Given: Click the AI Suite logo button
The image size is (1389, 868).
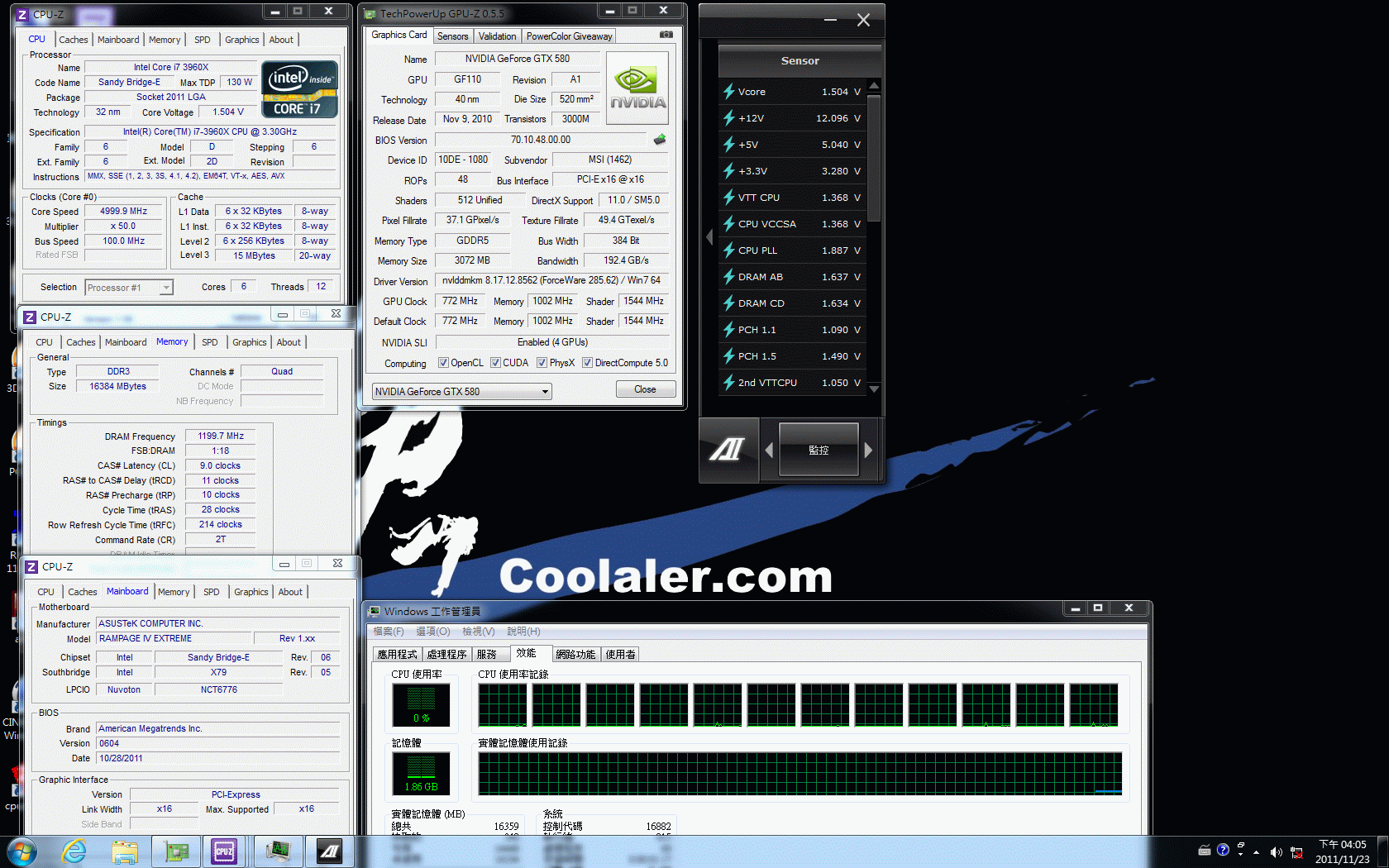Looking at the screenshot, I should pyautogui.click(x=728, y=450).
